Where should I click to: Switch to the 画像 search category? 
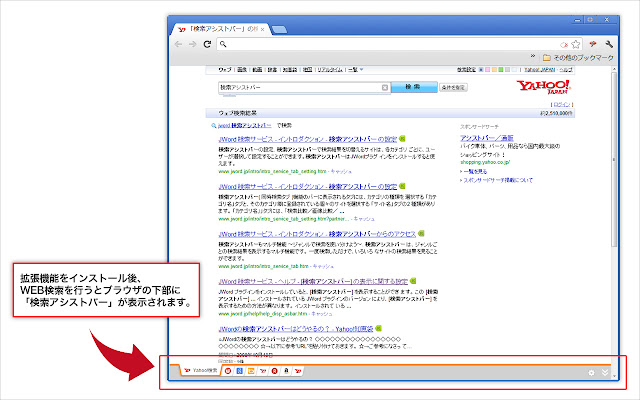click(242, 70)
